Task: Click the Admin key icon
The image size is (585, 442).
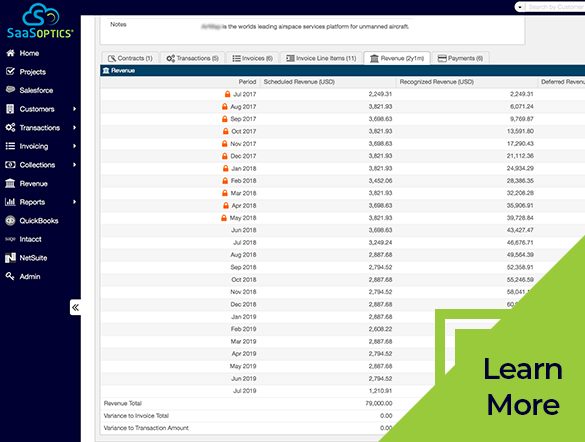Action: tap(10, 276)
